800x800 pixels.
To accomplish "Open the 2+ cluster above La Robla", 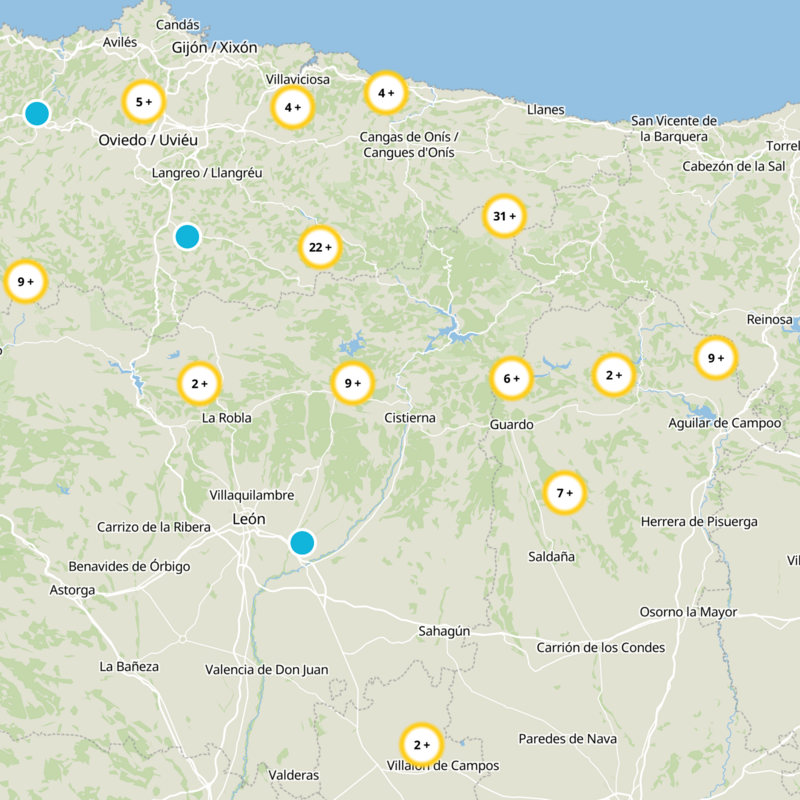I will click(199, 384).
